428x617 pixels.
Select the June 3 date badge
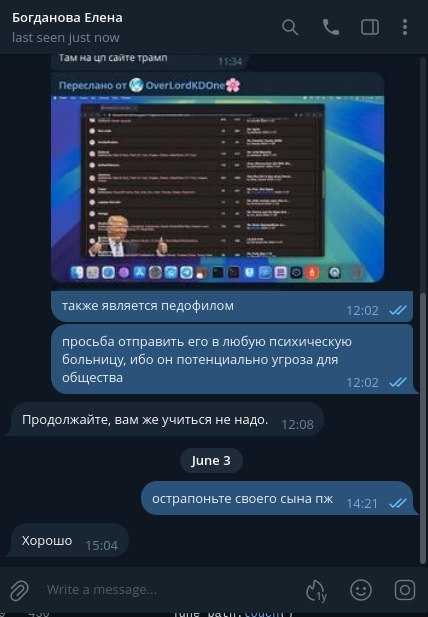tap(211, 460)
